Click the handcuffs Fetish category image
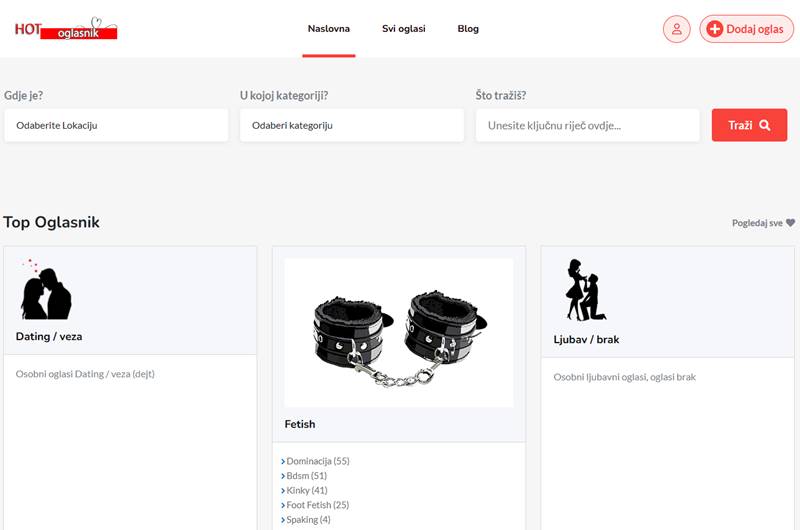The height and width of the screenshot is (530, 800). 398,333
